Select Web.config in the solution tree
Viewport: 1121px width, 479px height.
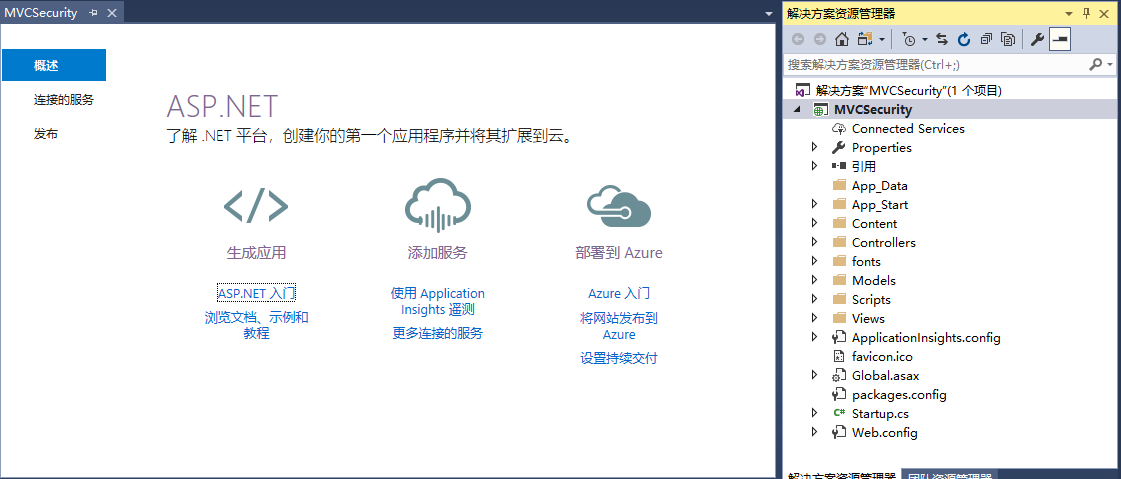click(884, 433)
